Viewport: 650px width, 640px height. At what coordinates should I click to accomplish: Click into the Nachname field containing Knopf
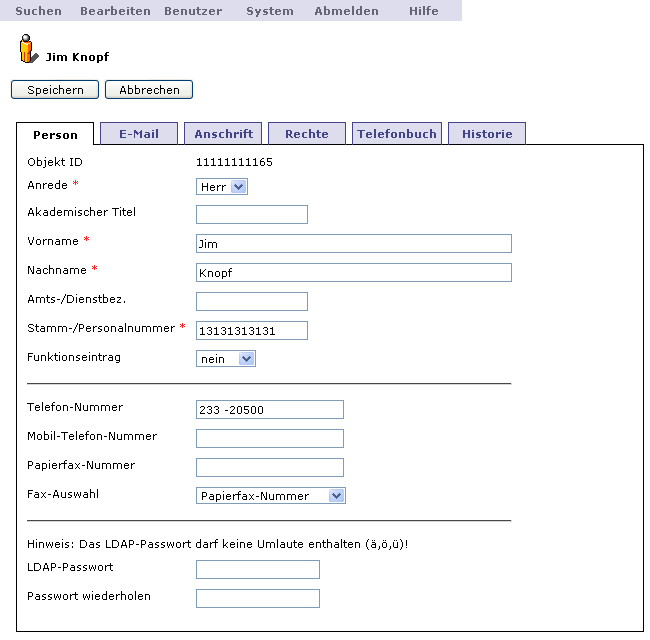click(x=354, y=272)
